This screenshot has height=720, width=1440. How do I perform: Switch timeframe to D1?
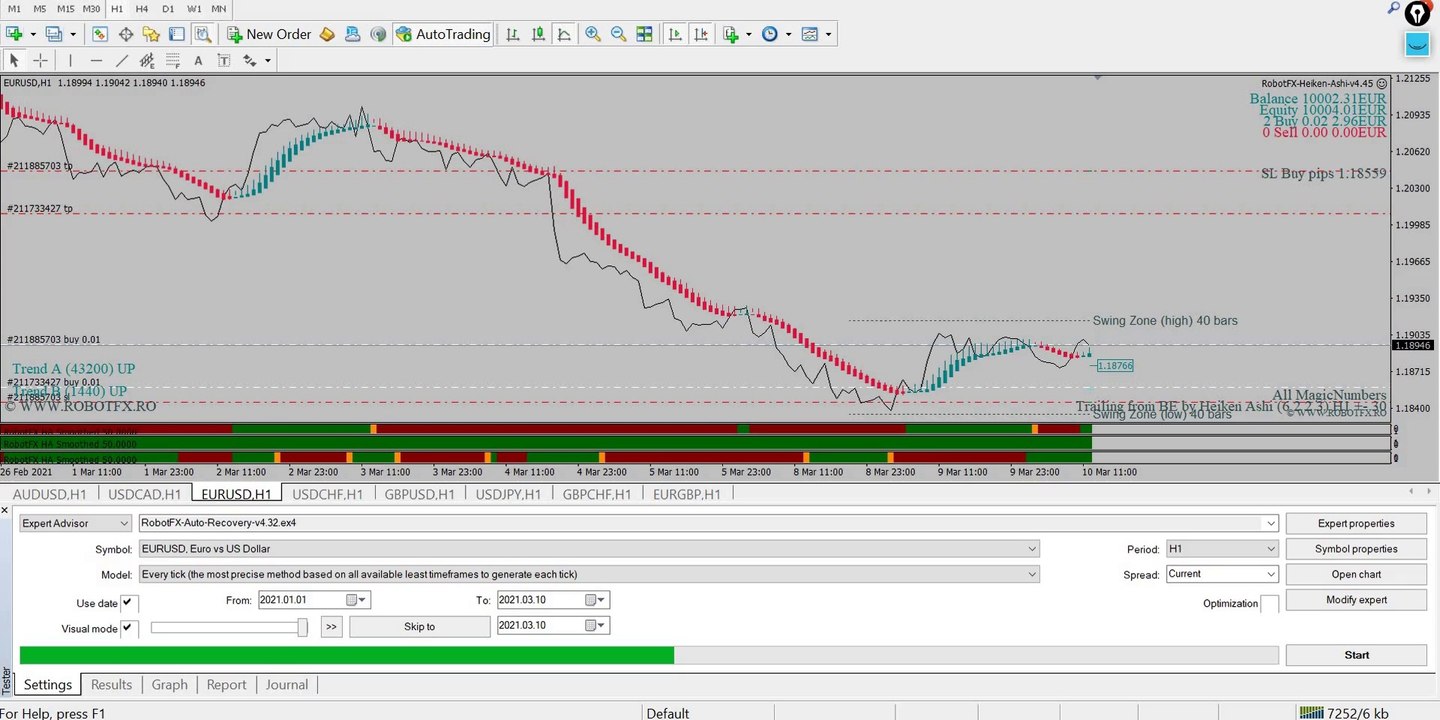[168, 8]
